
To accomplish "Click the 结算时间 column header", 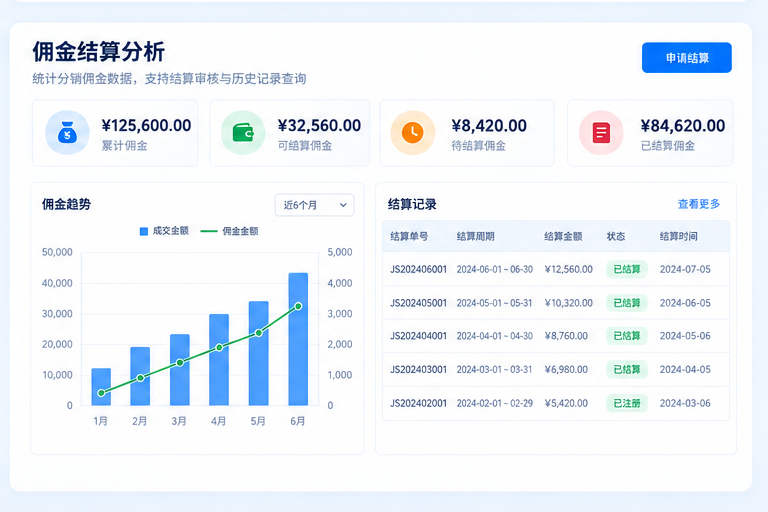I will pyautogui.click(x=678, y=237).
